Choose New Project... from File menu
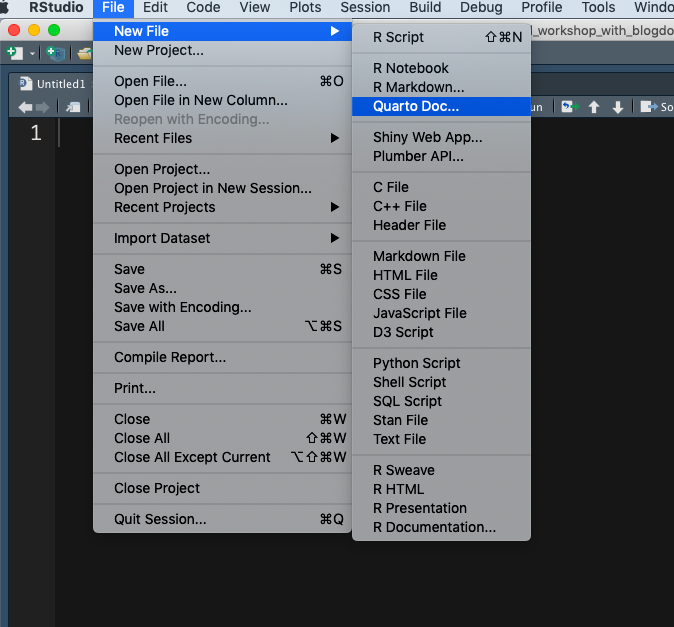This screenshot has width=674, height=627. point(223,50)
